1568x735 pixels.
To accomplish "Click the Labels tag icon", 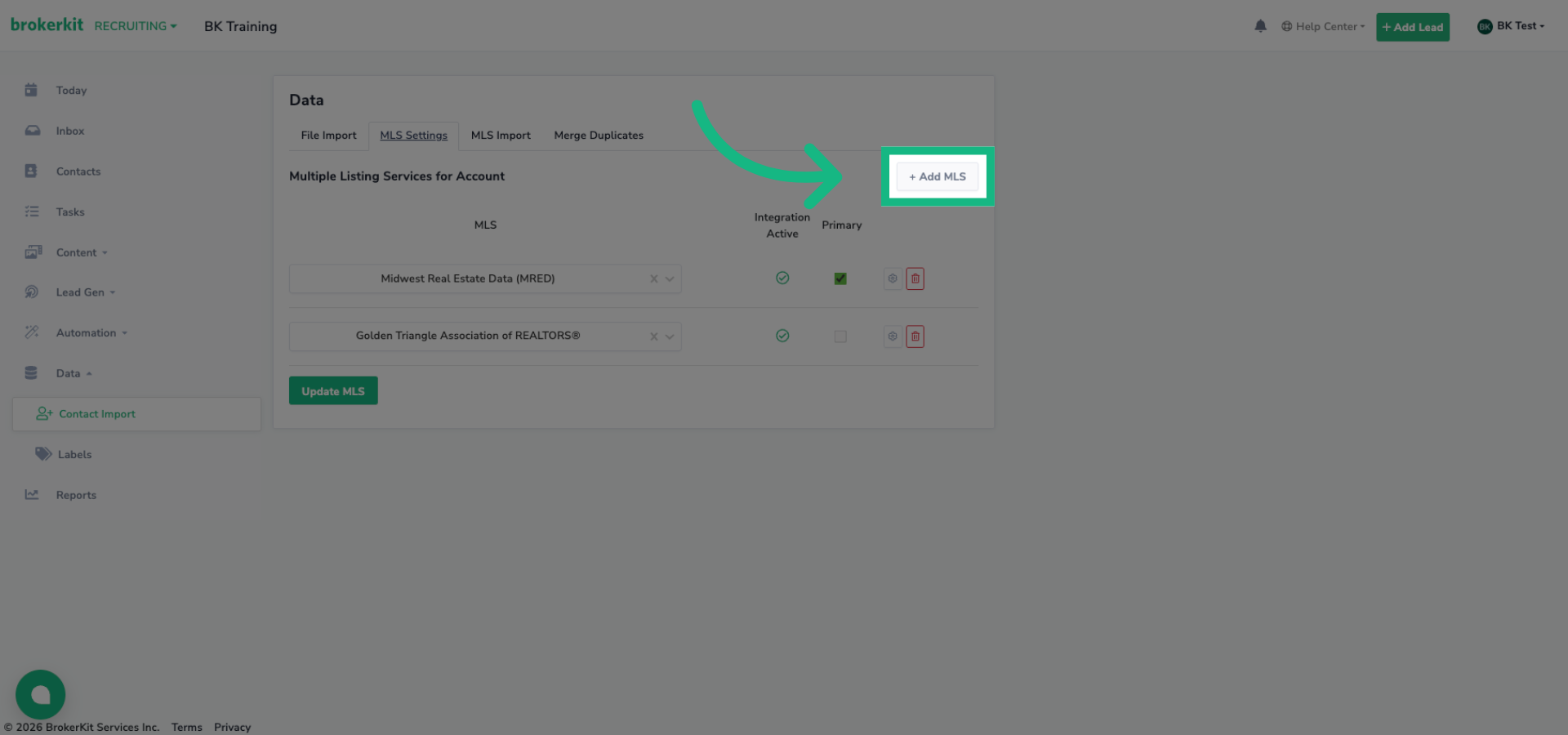I will coord(43,453).
